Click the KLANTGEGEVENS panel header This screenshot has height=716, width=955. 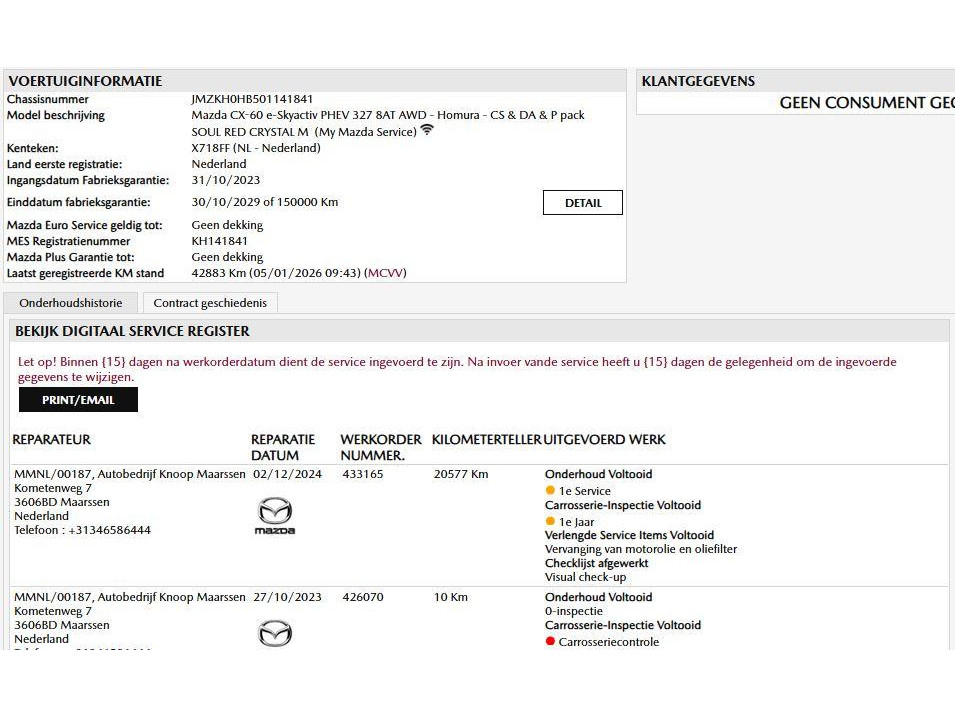698,81
